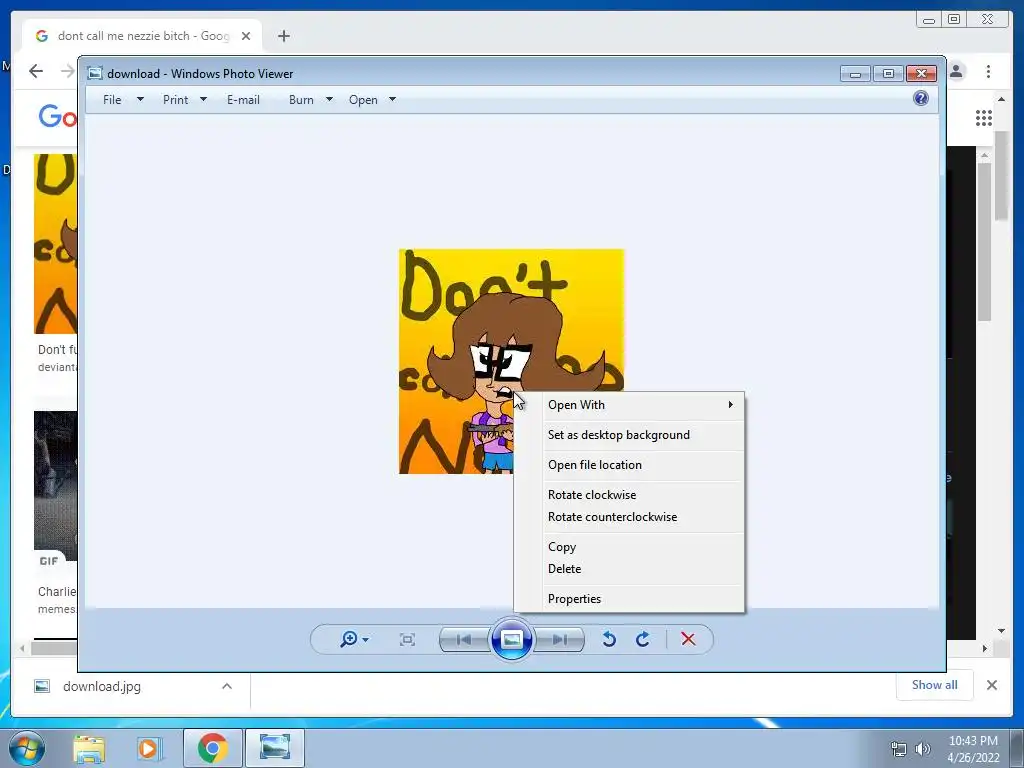Select Copy from context menu
The image size is (1024, 768).
[x=629, y=547]
